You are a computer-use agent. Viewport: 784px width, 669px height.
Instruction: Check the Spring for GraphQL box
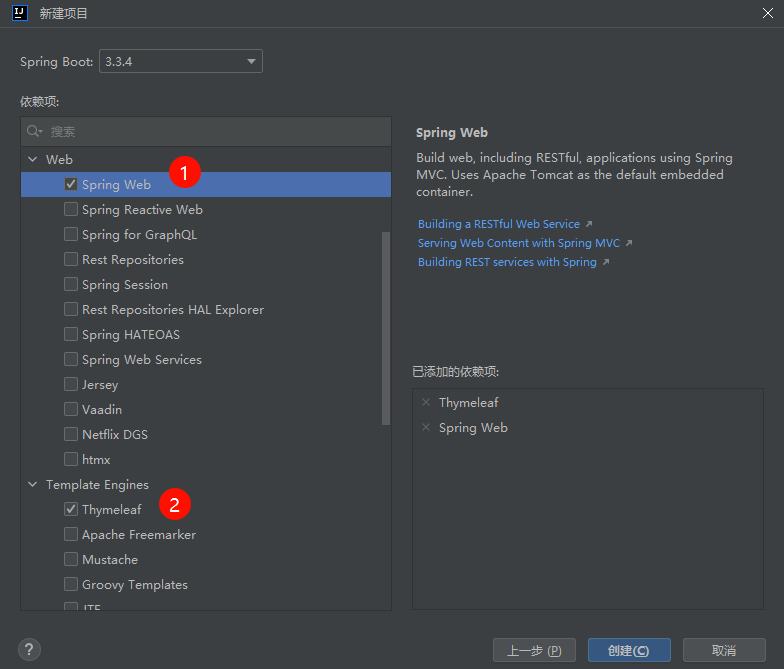pos(71,234)
